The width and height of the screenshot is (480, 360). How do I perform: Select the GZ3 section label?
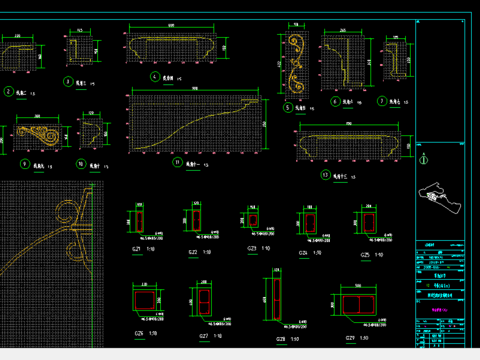point(252,248)
